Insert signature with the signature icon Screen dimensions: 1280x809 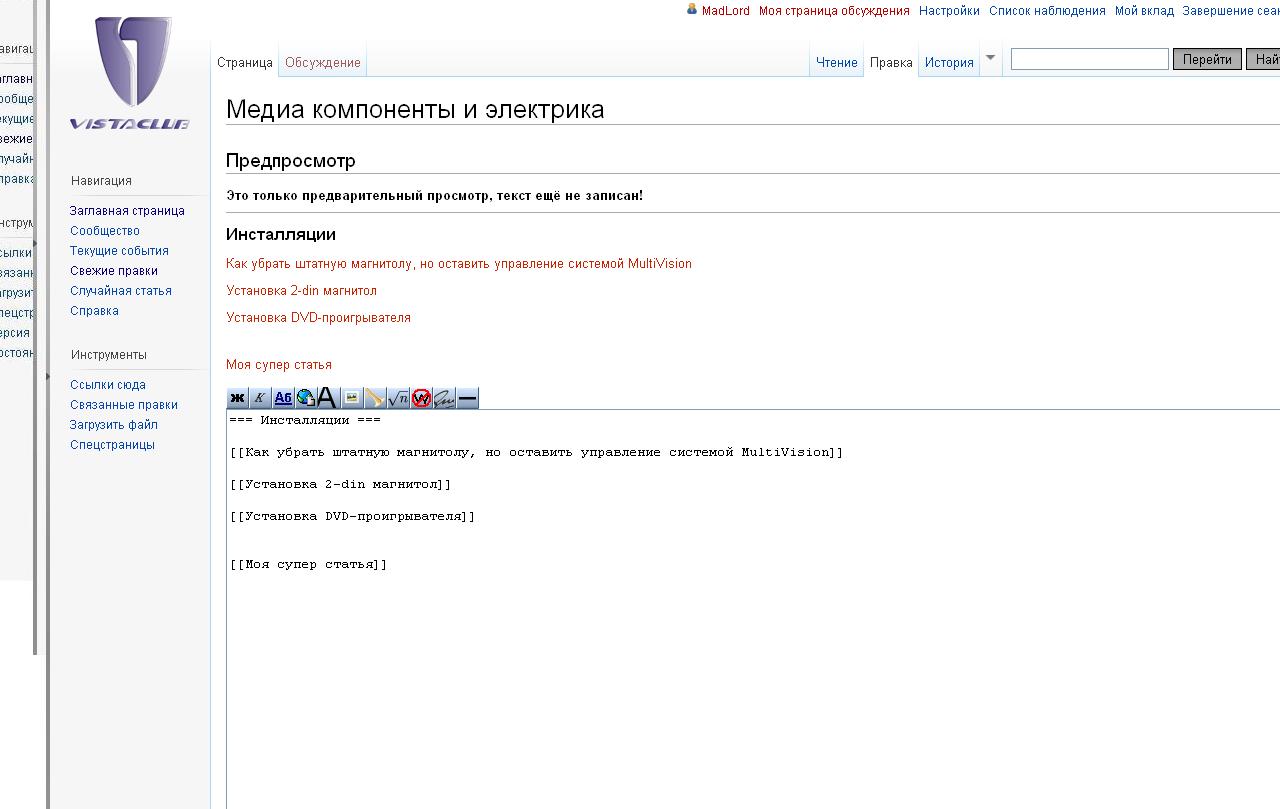click(x=444, y=398)
